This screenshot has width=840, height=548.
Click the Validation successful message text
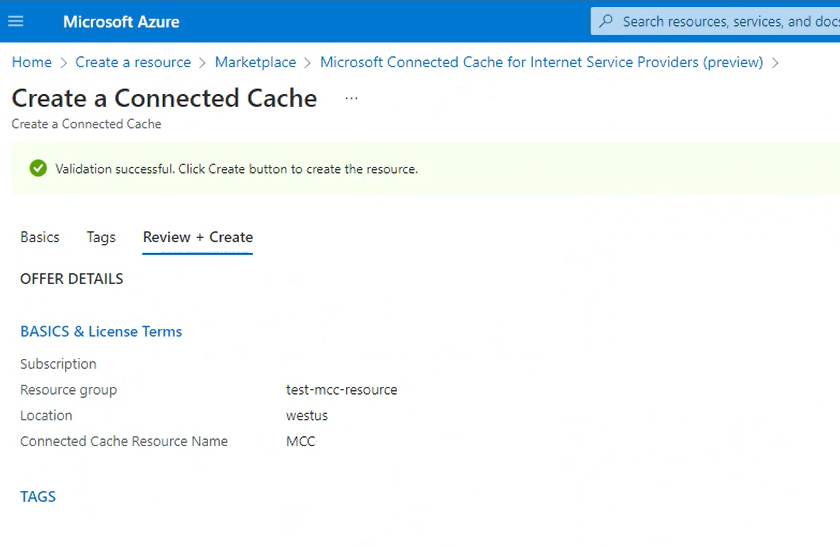236,169
